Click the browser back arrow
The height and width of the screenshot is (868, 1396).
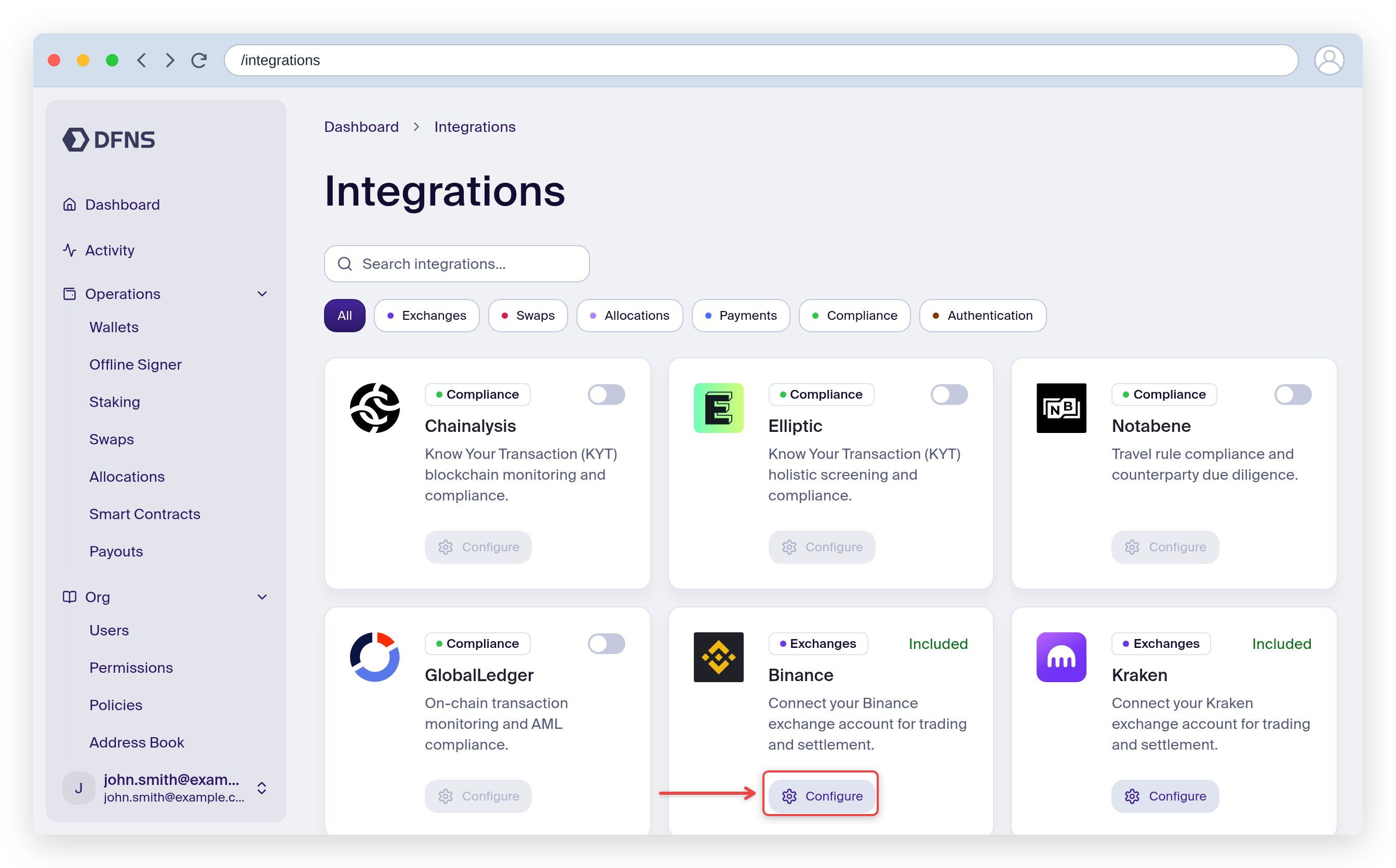(142, 60)
